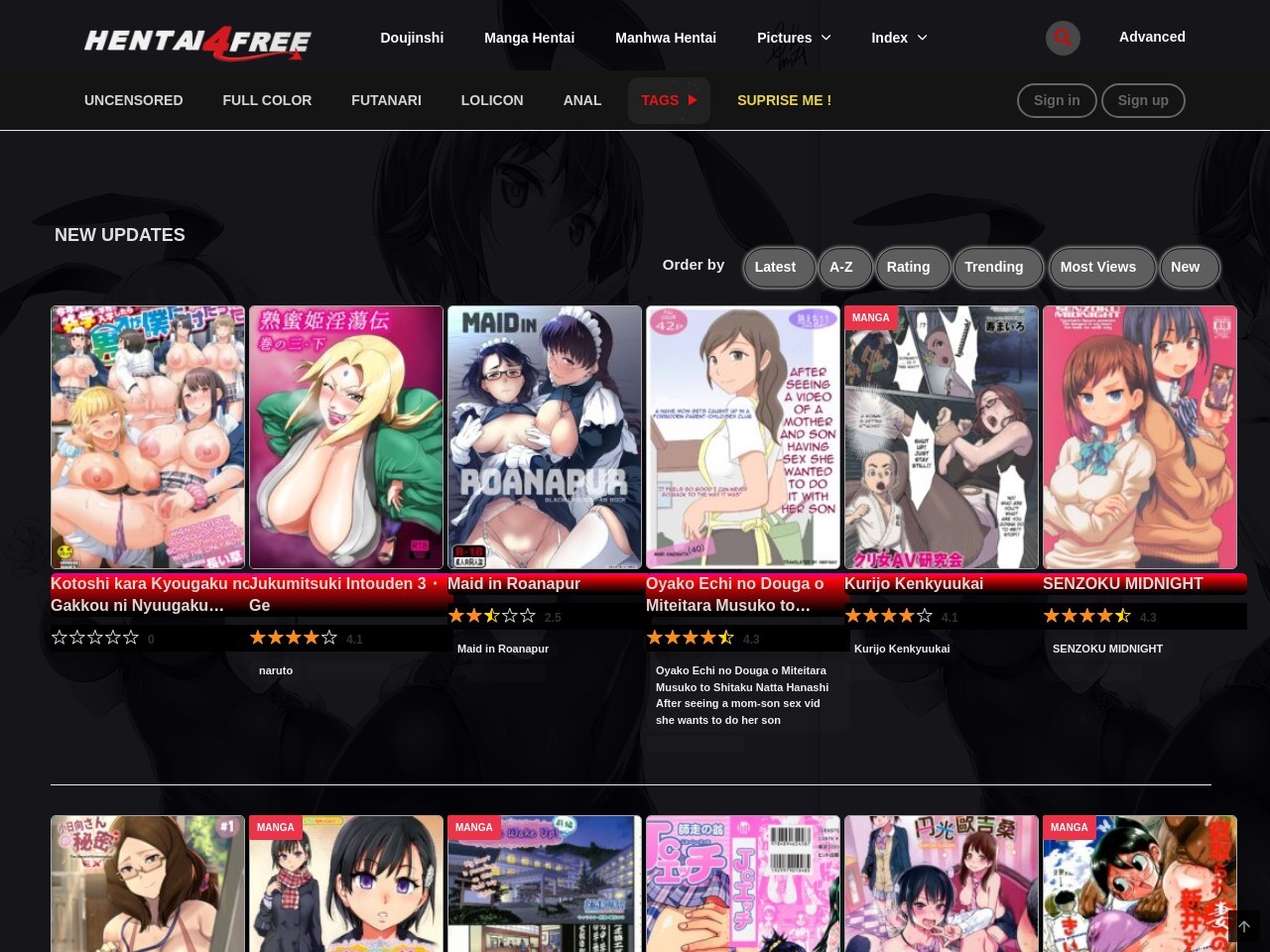
Task: Click the red arrow beside TAGS
Action: tap(693, 100)
